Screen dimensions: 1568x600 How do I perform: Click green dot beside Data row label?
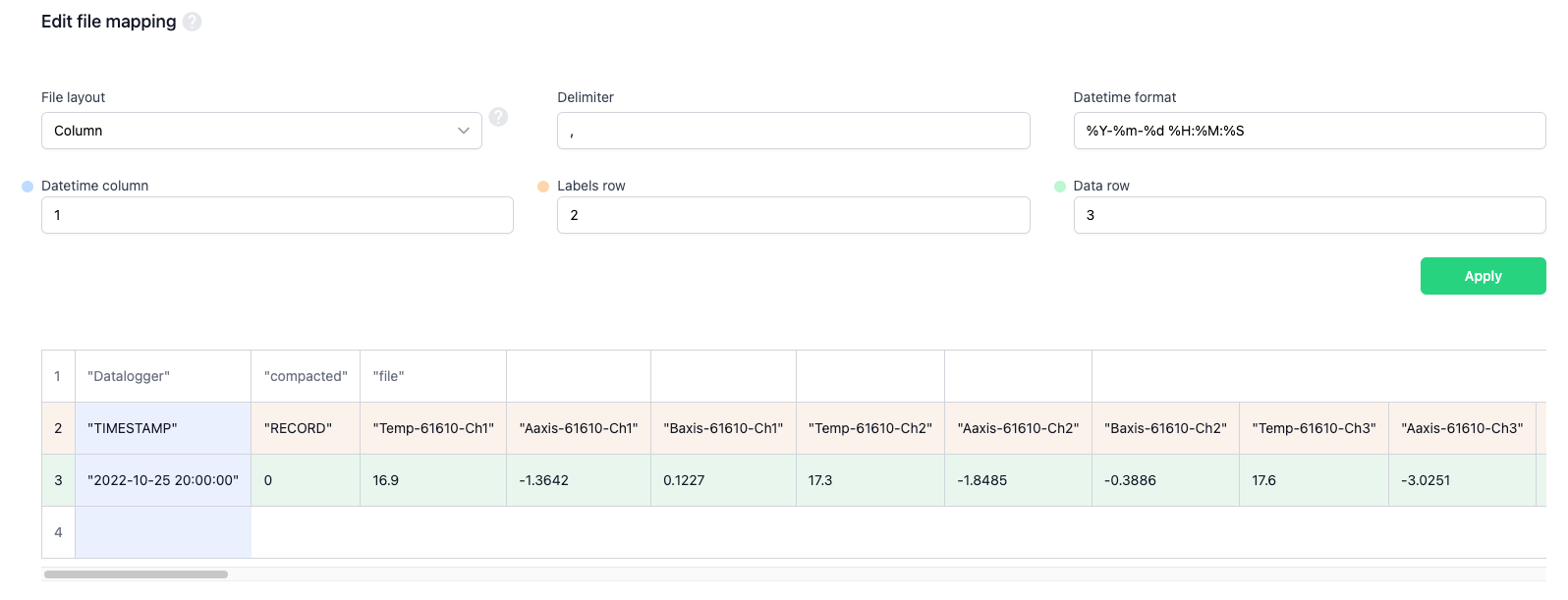click(x=1059, y=187)
